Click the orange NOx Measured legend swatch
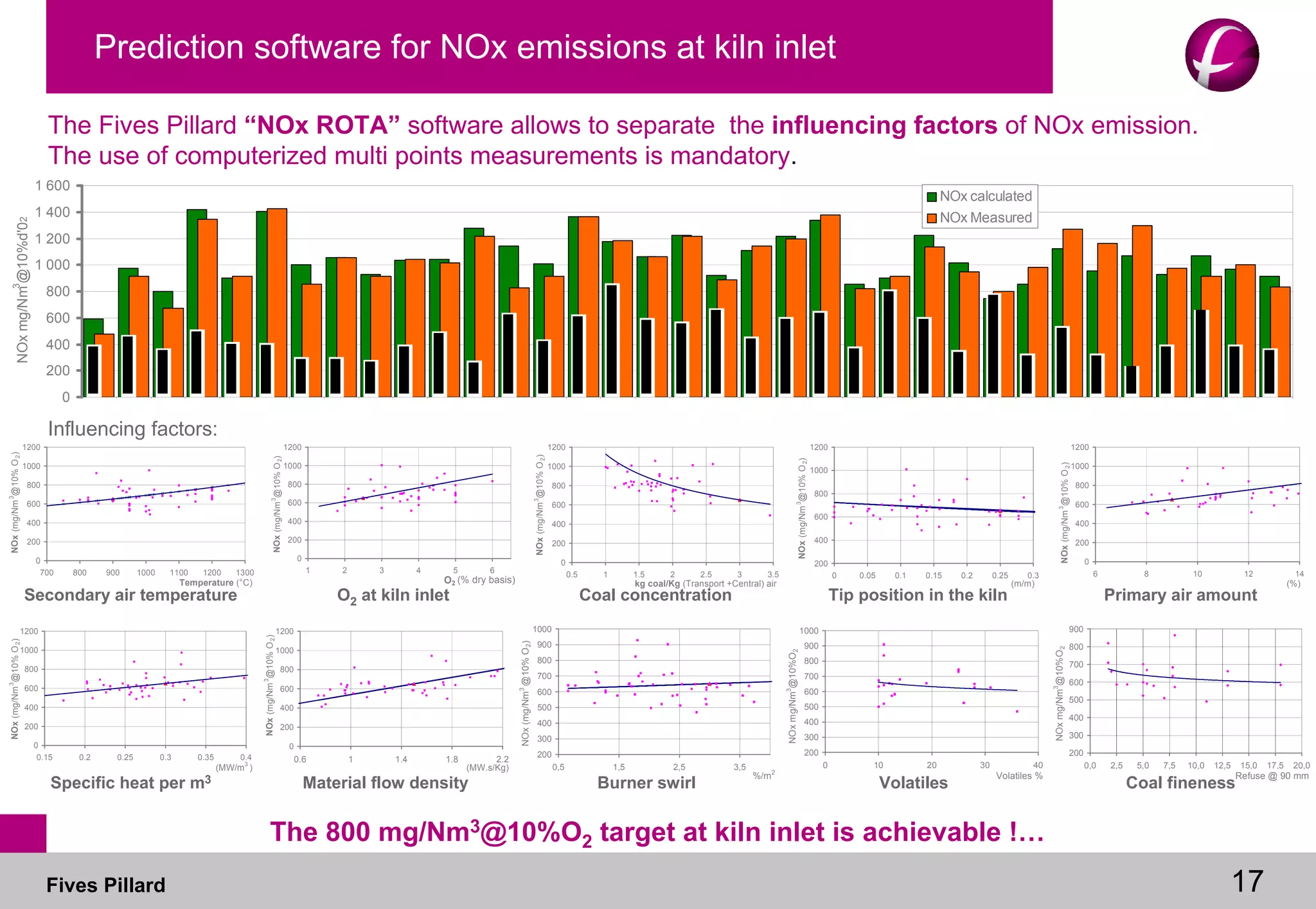 click(932, 219)
